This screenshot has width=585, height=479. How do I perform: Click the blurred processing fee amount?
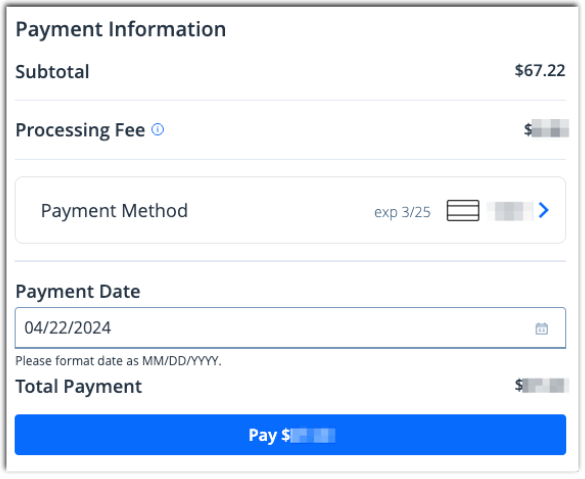click(546, 128)
